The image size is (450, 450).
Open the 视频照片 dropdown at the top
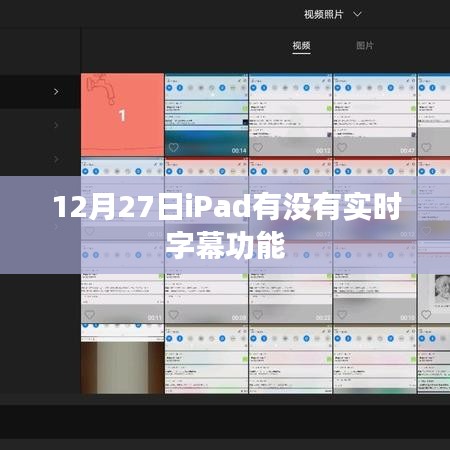click(333, 14)
